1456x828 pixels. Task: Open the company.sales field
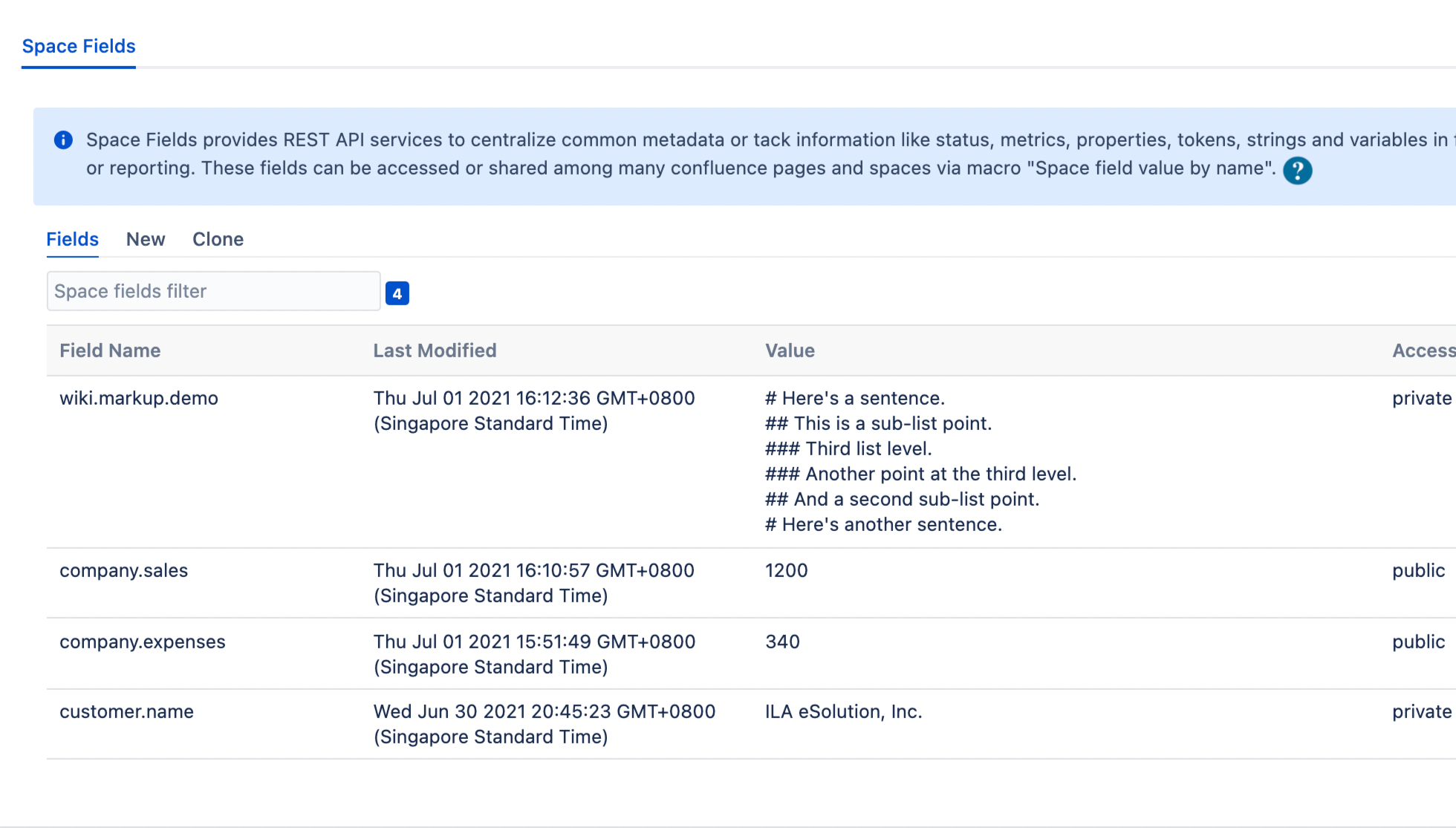click(123, 570)
